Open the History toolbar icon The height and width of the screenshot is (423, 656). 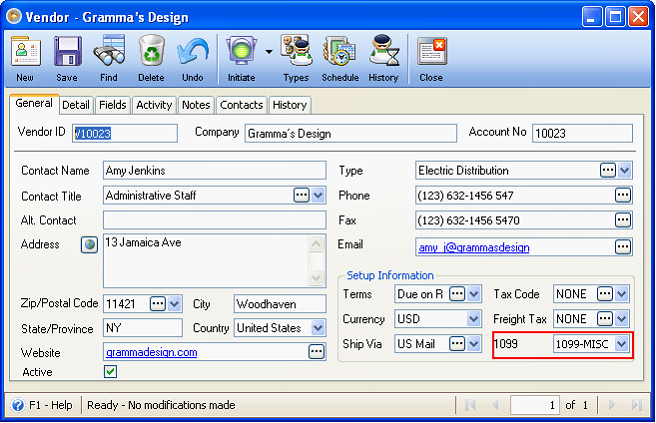pos(384,51)
